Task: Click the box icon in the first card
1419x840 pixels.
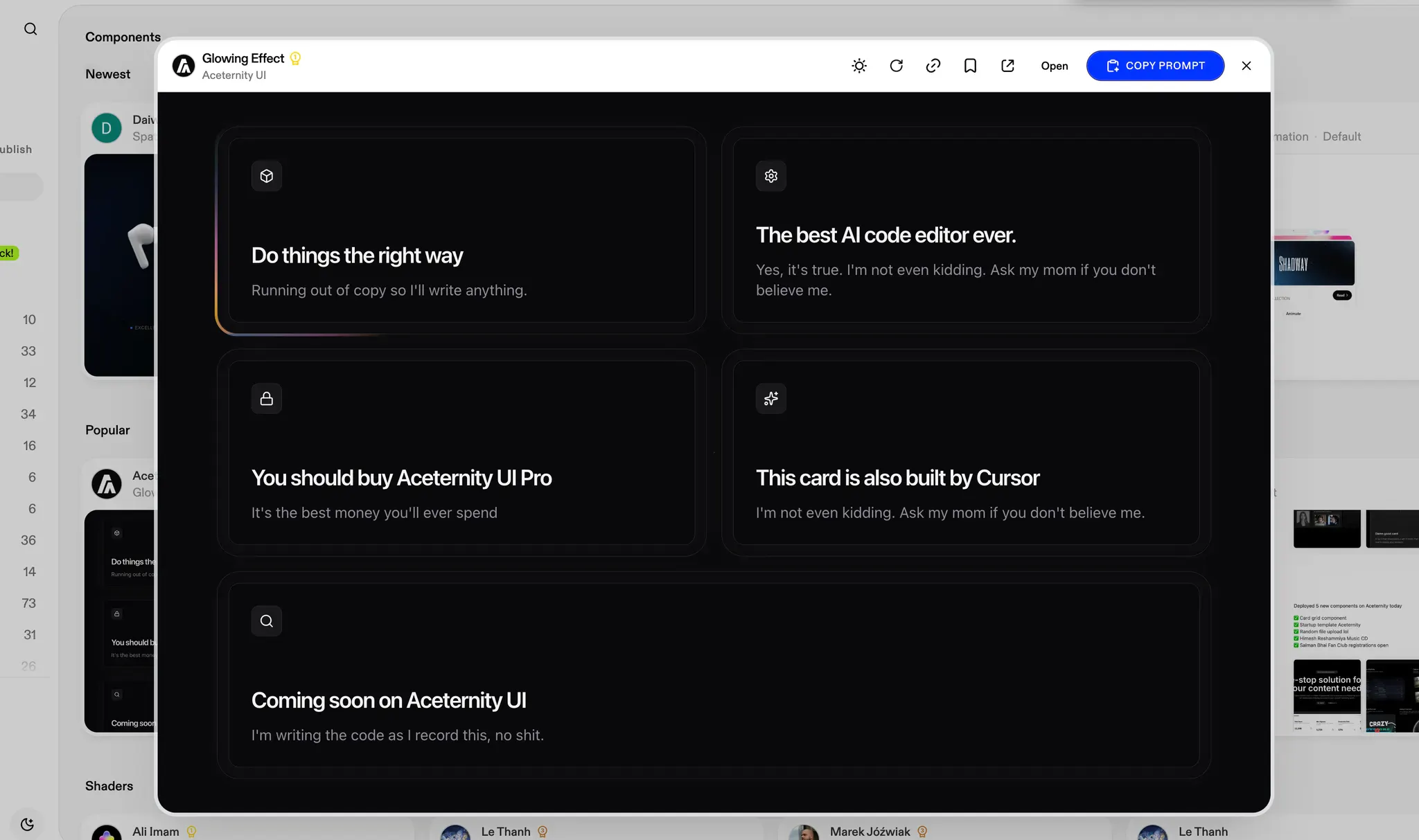Action: (267, 176)
